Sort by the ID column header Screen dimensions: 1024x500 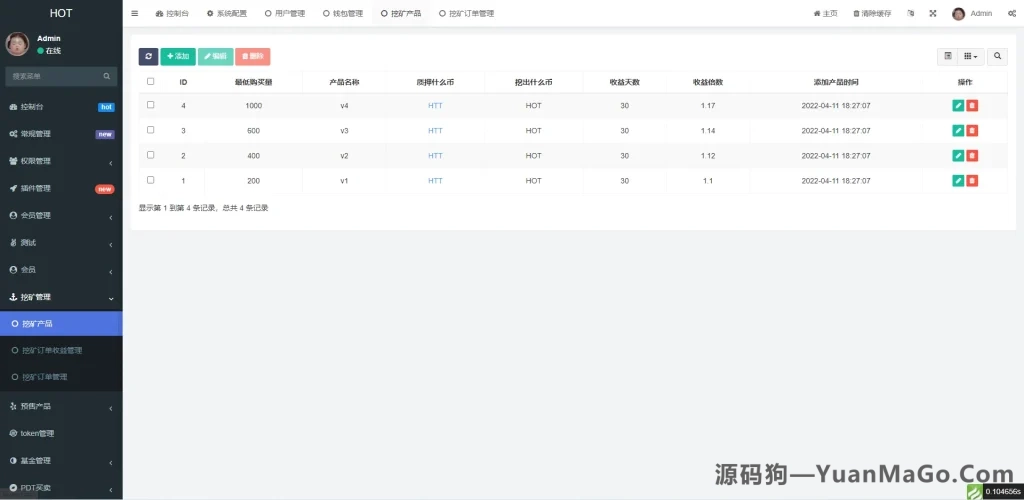point(184,82)
